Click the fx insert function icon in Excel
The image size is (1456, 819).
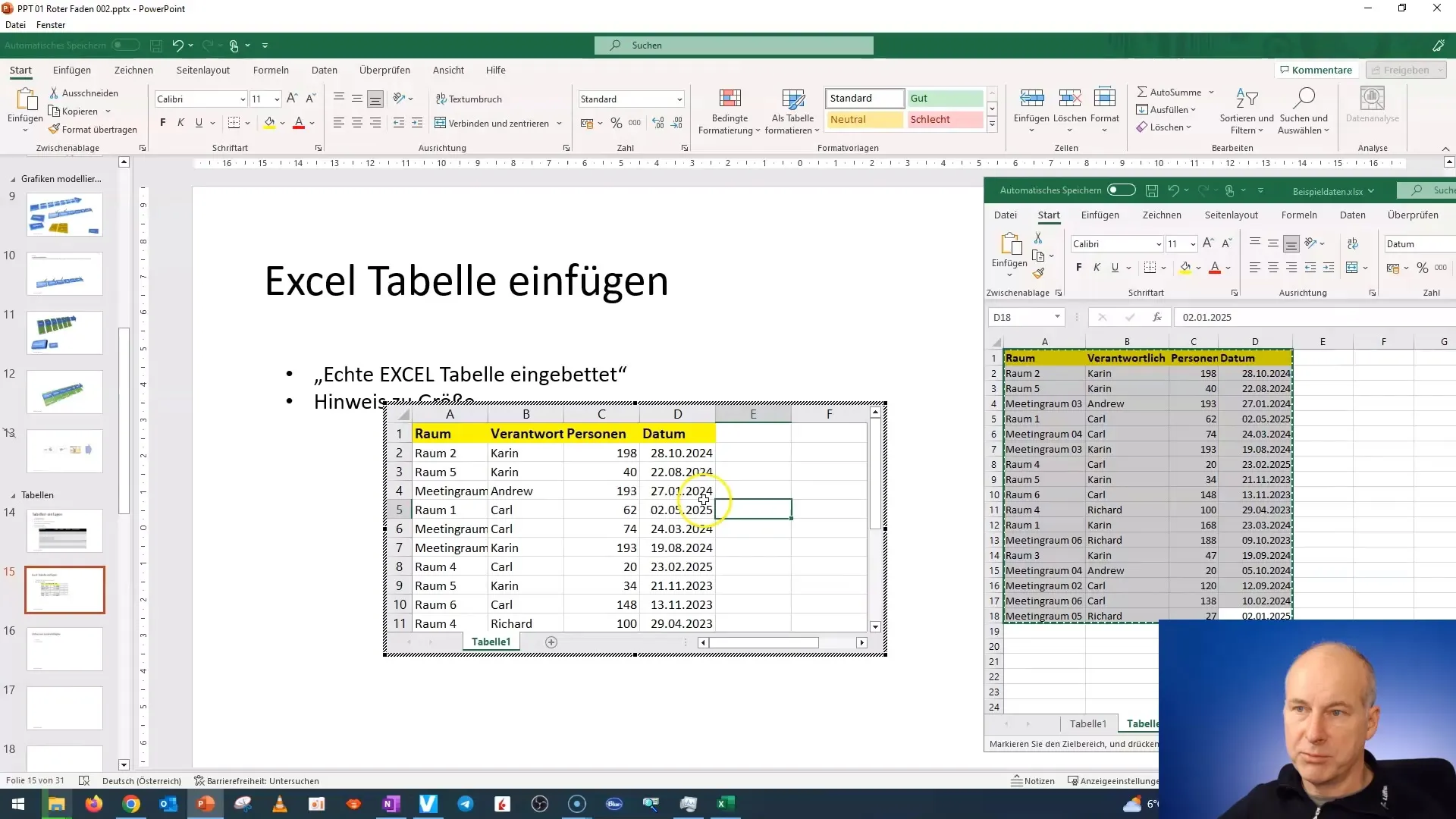(1157, 317)
